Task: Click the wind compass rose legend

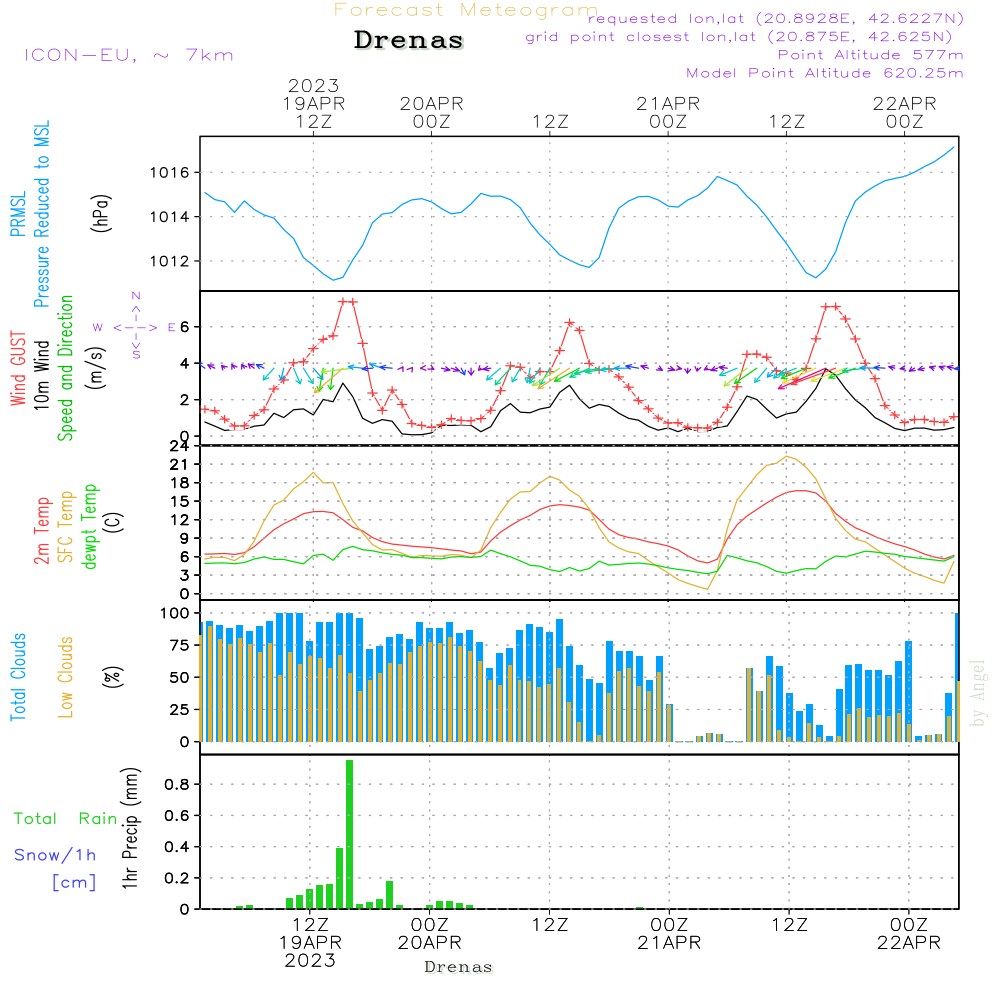Action: (136, 327)
